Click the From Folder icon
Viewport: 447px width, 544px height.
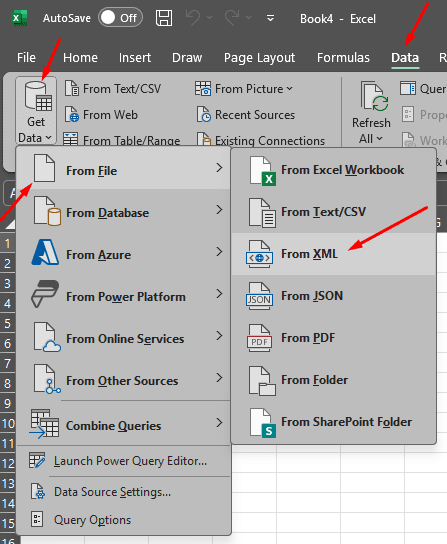(262, 381)
